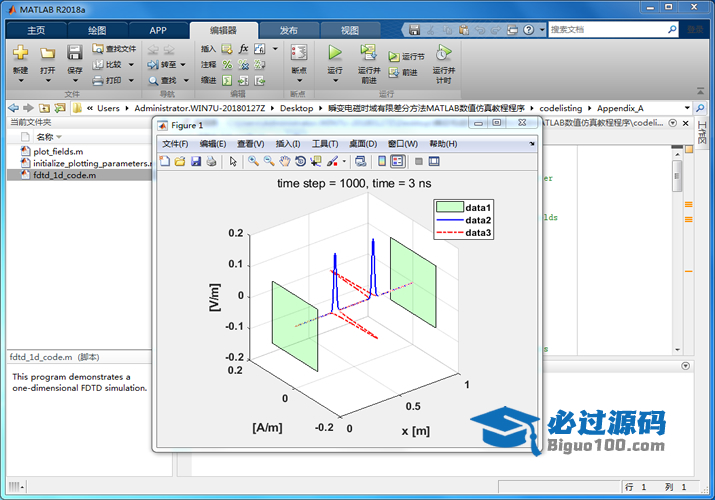Click Figure 1 print icon
This screenshot has width=715, height=500.
(x=211, y=161)
